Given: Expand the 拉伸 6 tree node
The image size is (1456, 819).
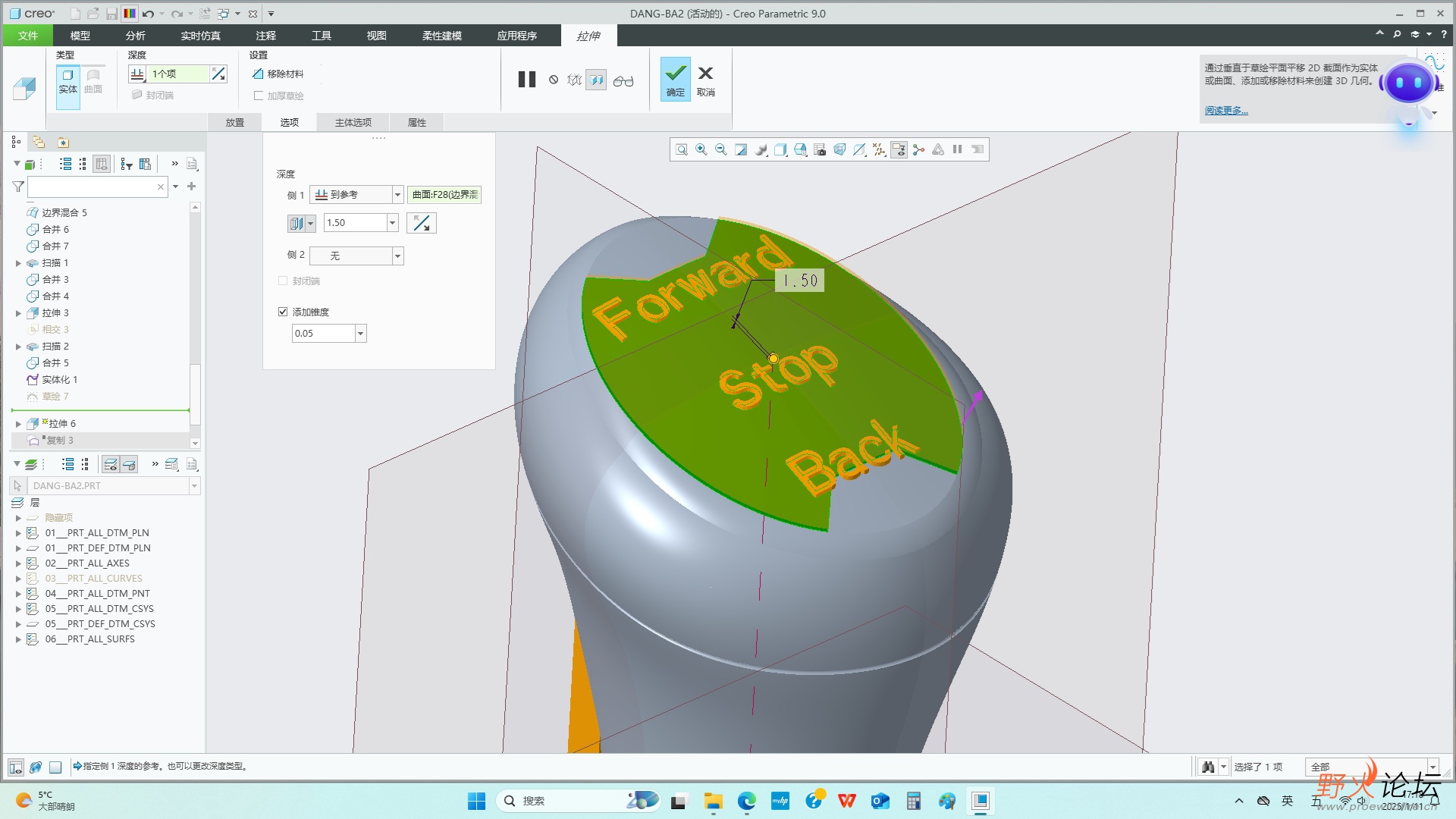Looking at the screenshot, I should click(19, 424).
